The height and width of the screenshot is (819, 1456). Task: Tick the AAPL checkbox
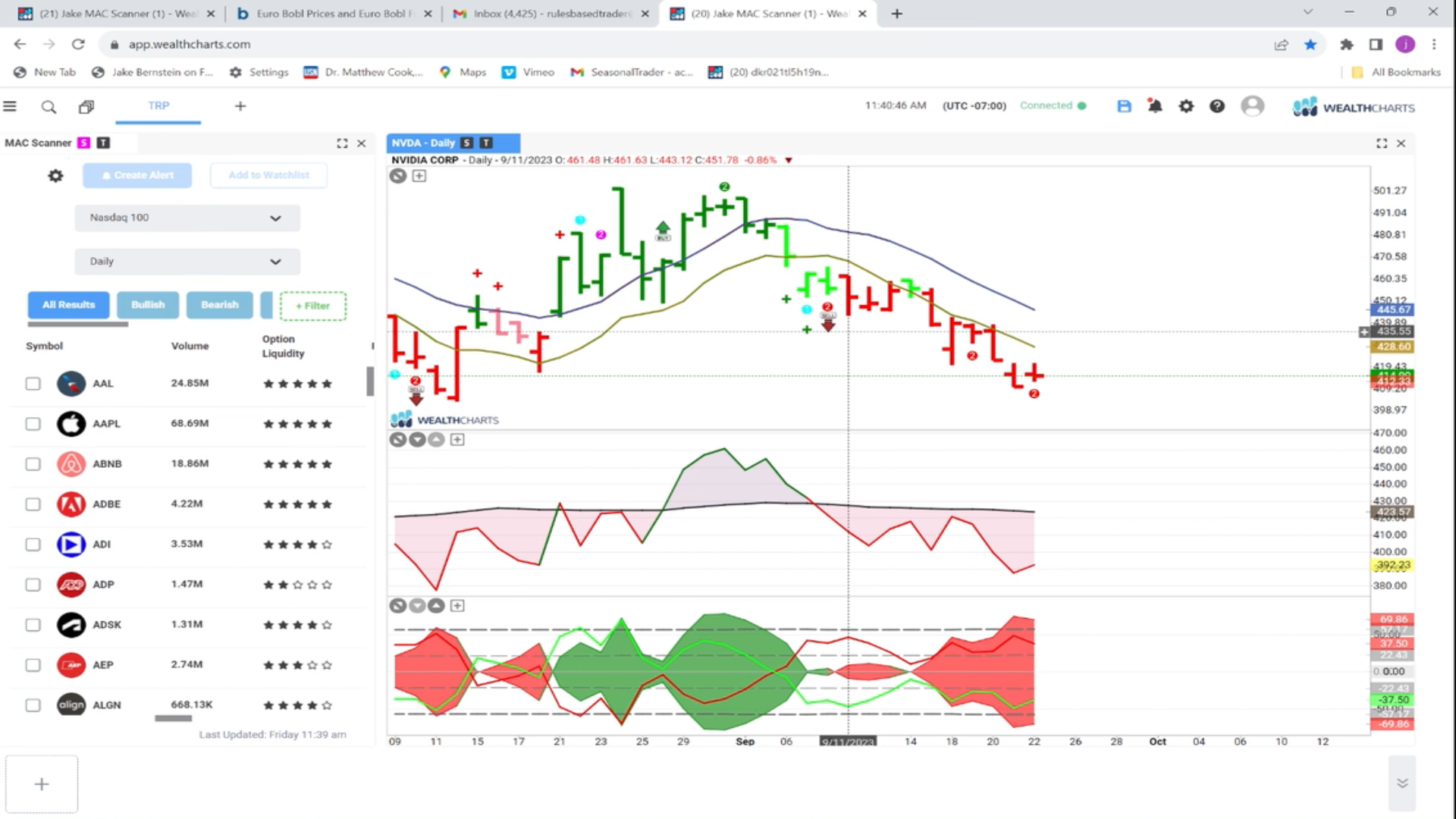tap(33, 424)
